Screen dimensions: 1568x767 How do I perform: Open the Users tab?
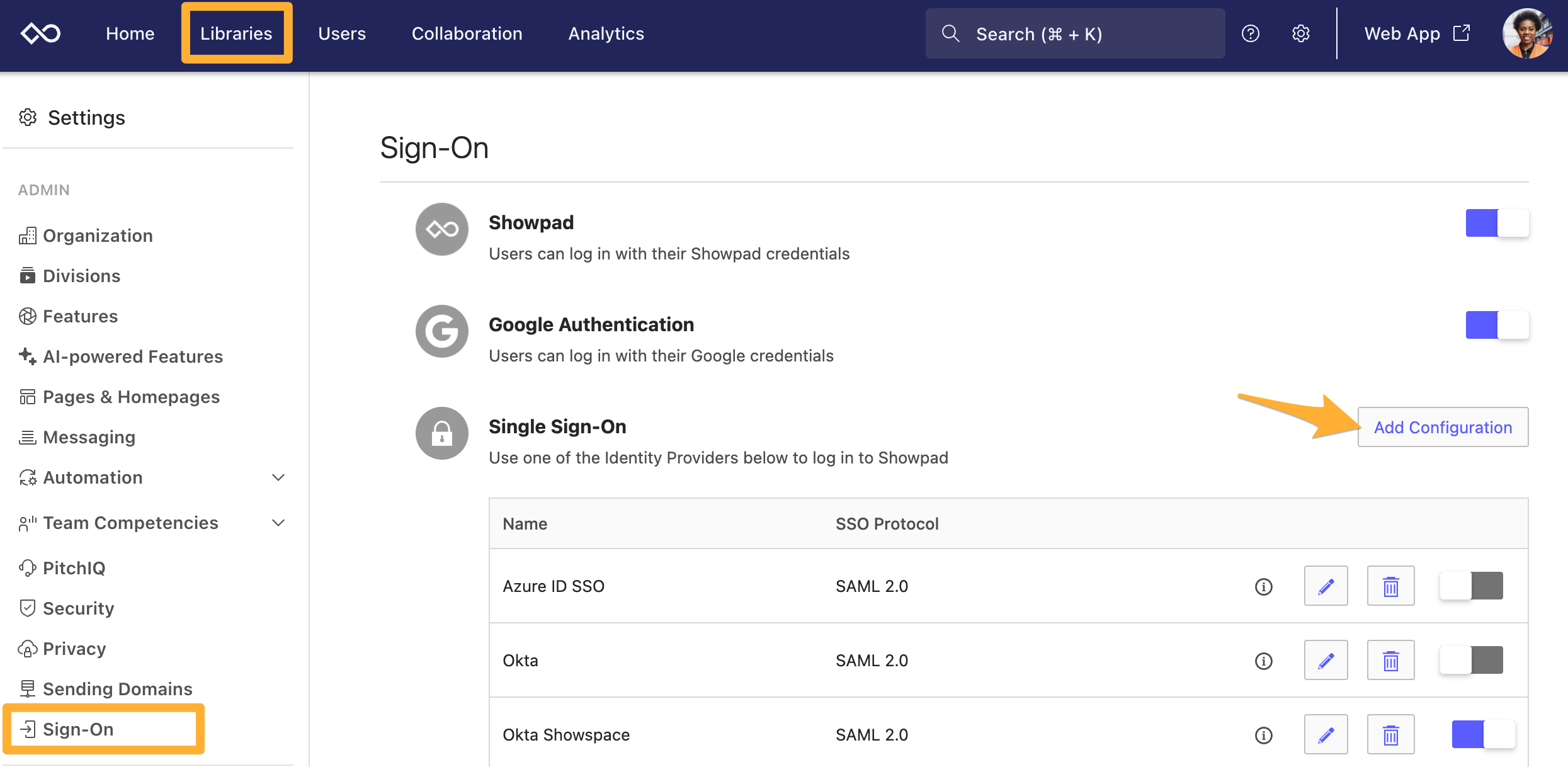click(x=342, y=33)
